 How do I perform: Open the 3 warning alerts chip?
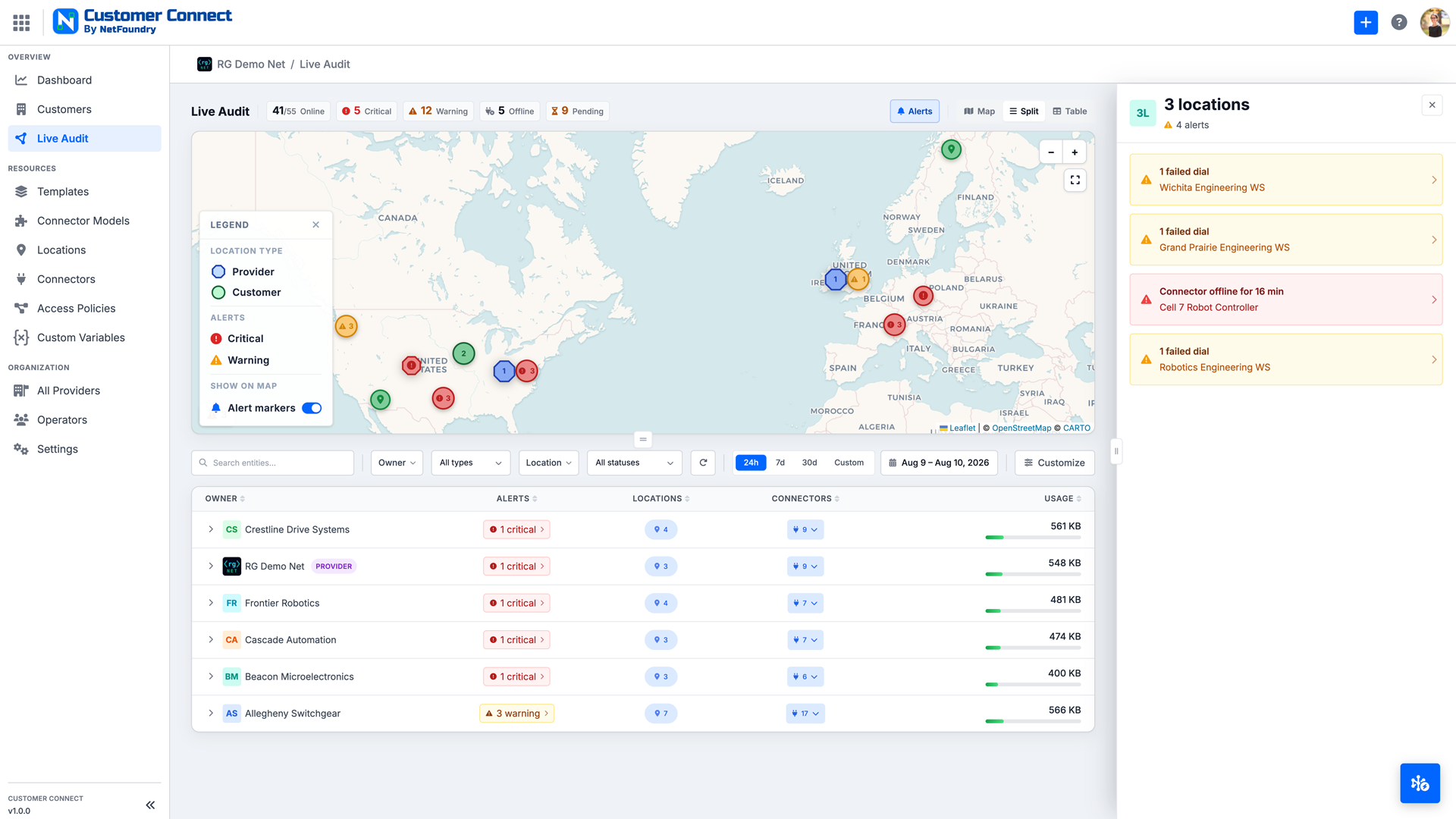pos(516,714)
